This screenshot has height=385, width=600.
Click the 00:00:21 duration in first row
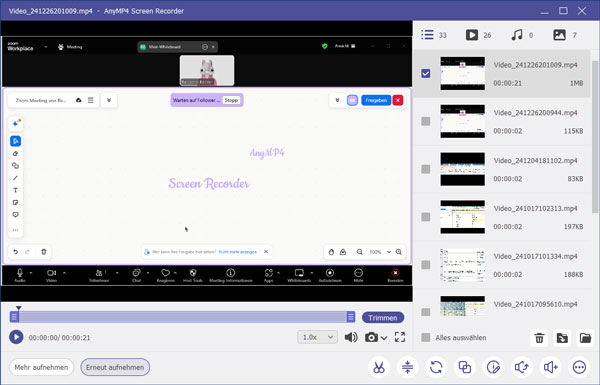pyautogui.click(x=507, y=83)
